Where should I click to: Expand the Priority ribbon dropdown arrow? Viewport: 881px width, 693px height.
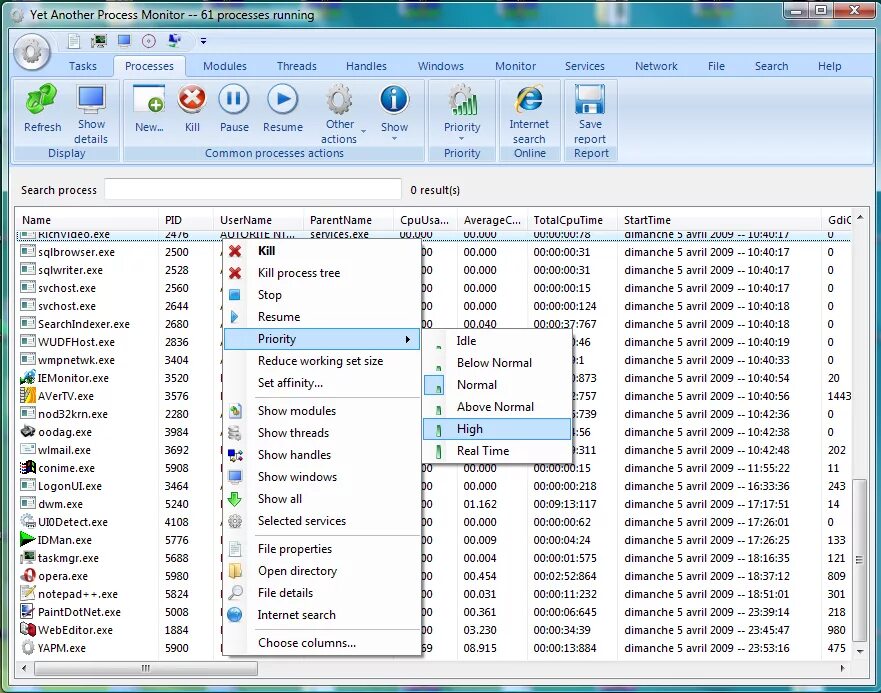pyautogui.click(x=462, y=139)
